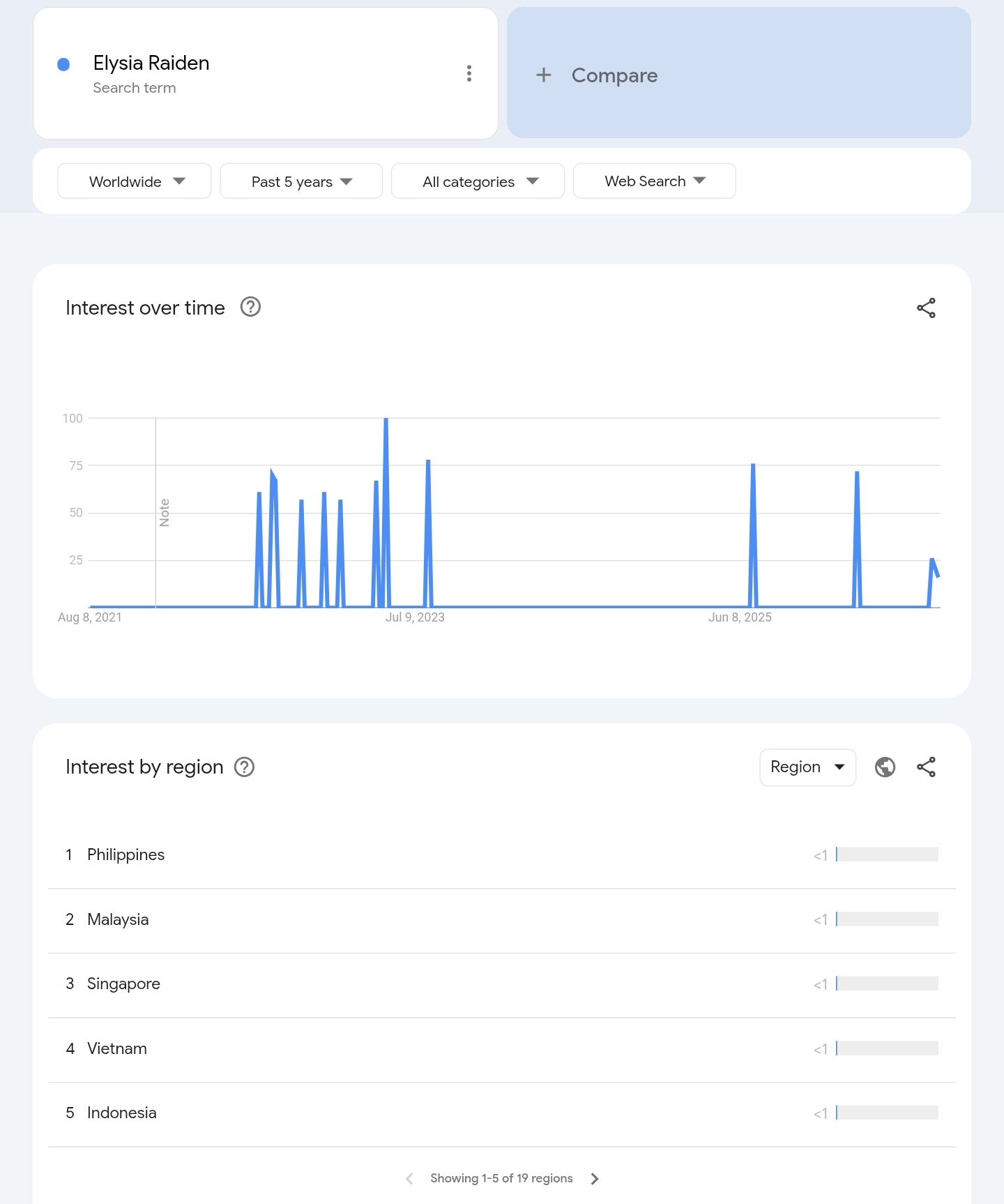Open the three-dot menu for Elysia Raiden

tap(469, 73)
